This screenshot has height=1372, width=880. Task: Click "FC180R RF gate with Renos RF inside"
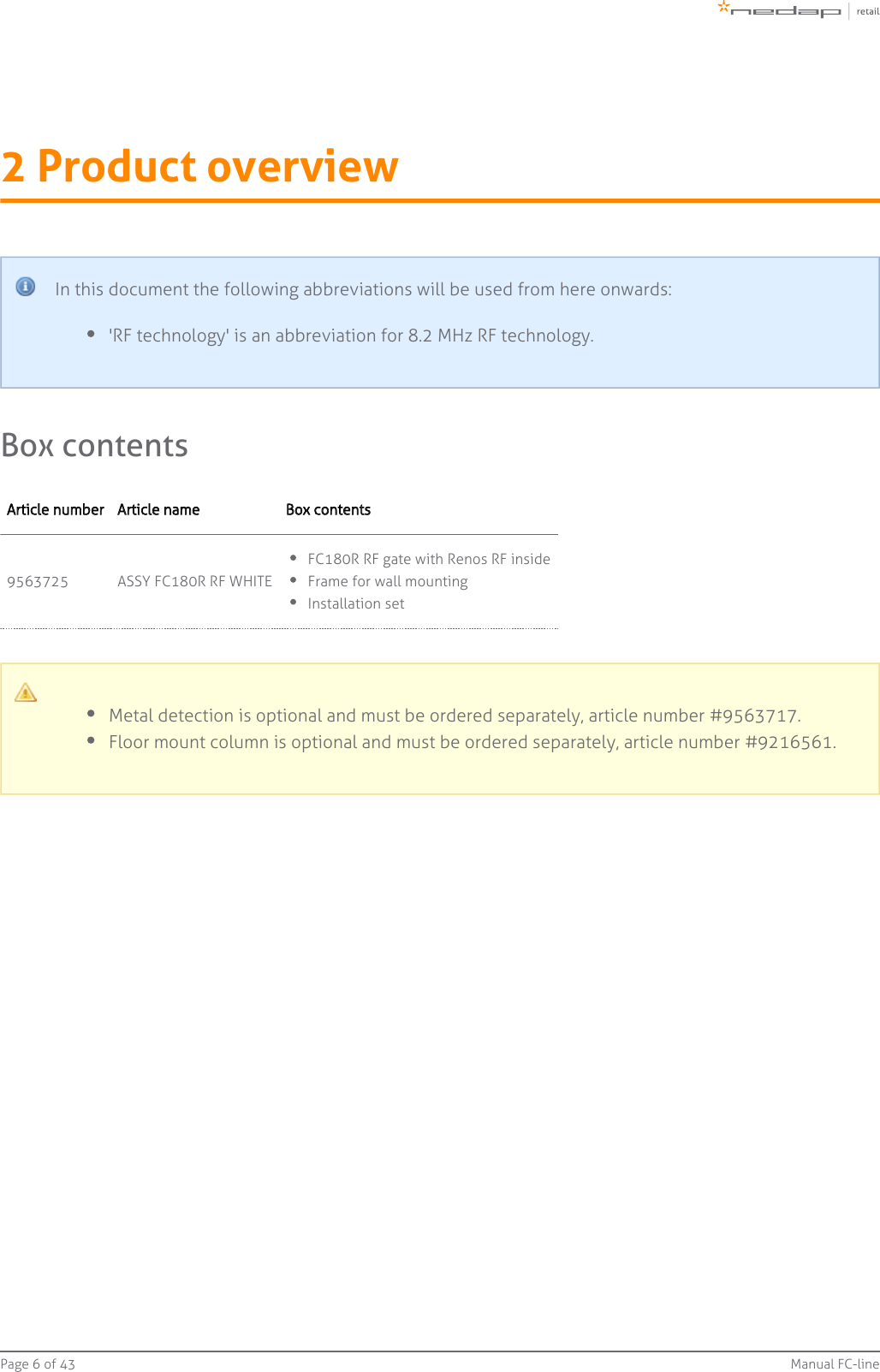[x=429, y=559]
